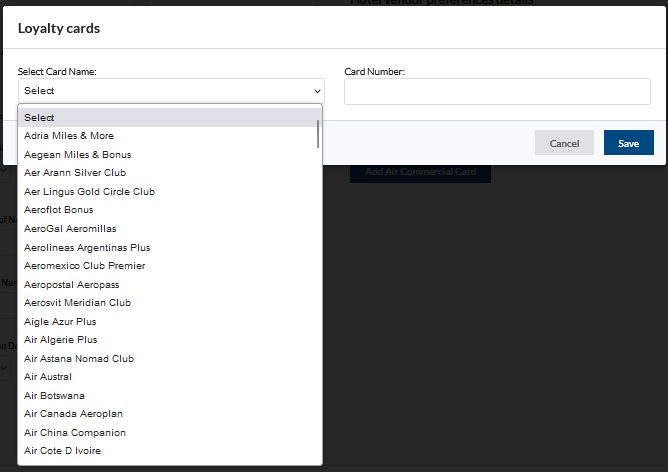This screenshot has width=668, height=472.
Task: Pick 'AeroGal Aeromillas' from the list
Action: 169,229
